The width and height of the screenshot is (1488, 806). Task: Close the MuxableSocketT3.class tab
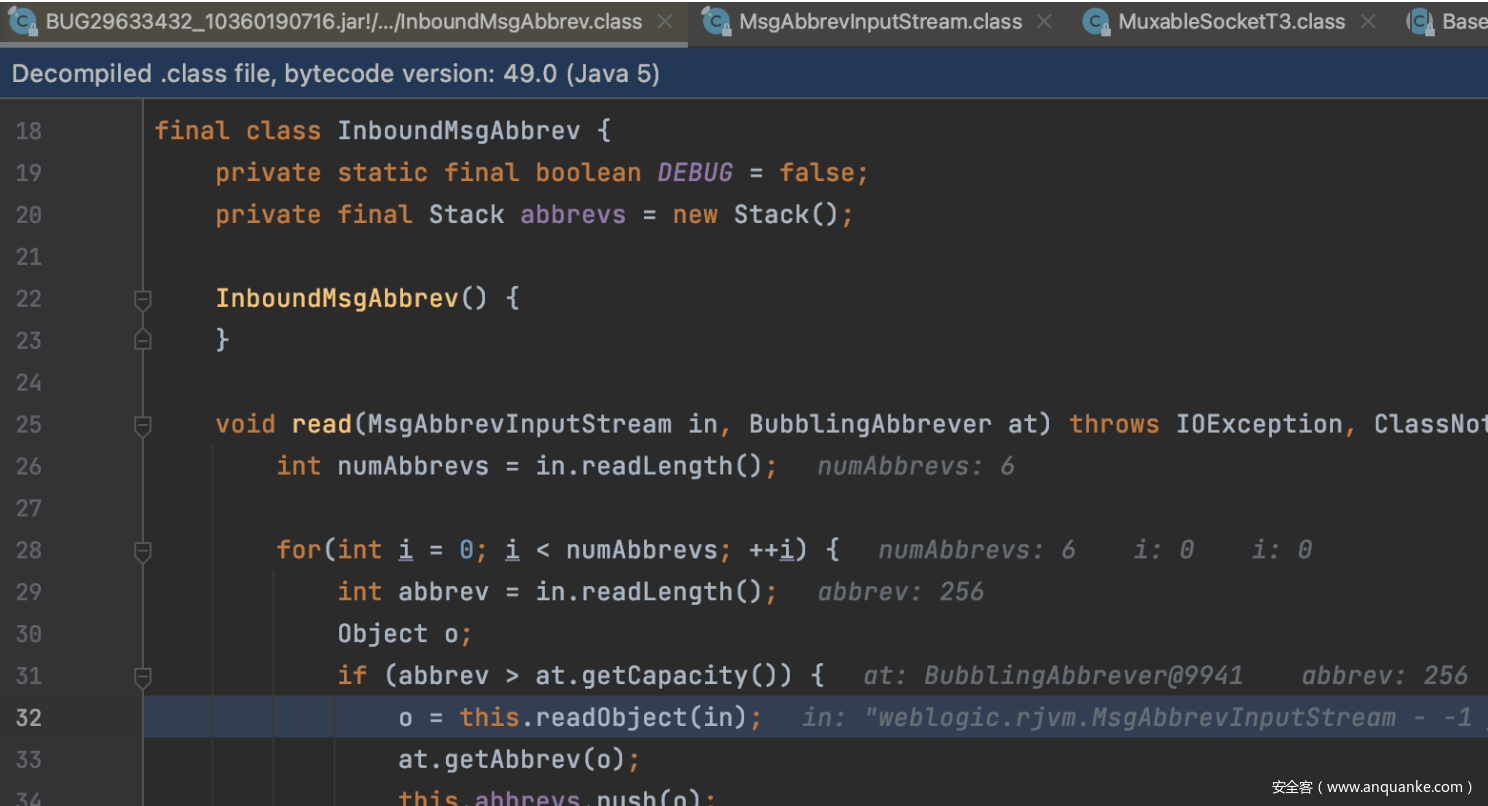1368,22
